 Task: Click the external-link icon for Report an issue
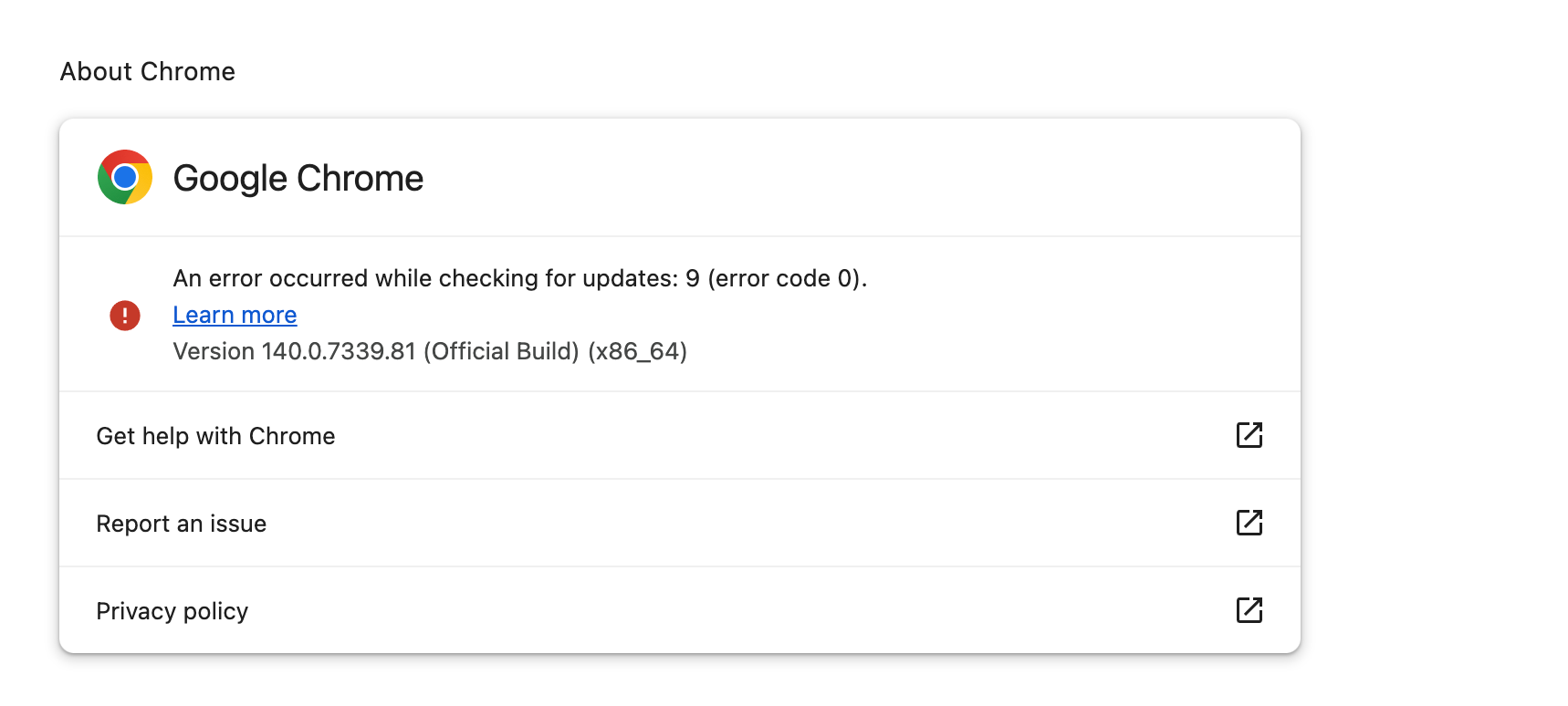(1249, 523)
